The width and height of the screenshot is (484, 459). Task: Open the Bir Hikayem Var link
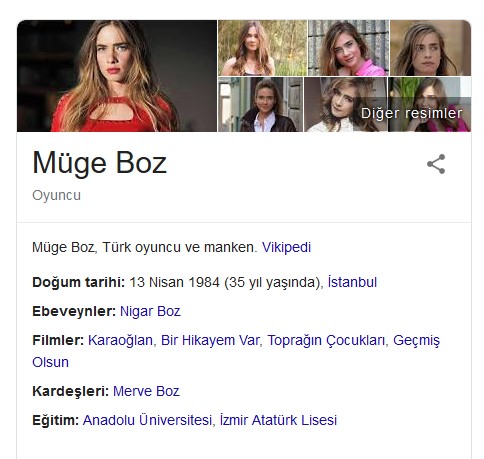click(x=210, y=340)
